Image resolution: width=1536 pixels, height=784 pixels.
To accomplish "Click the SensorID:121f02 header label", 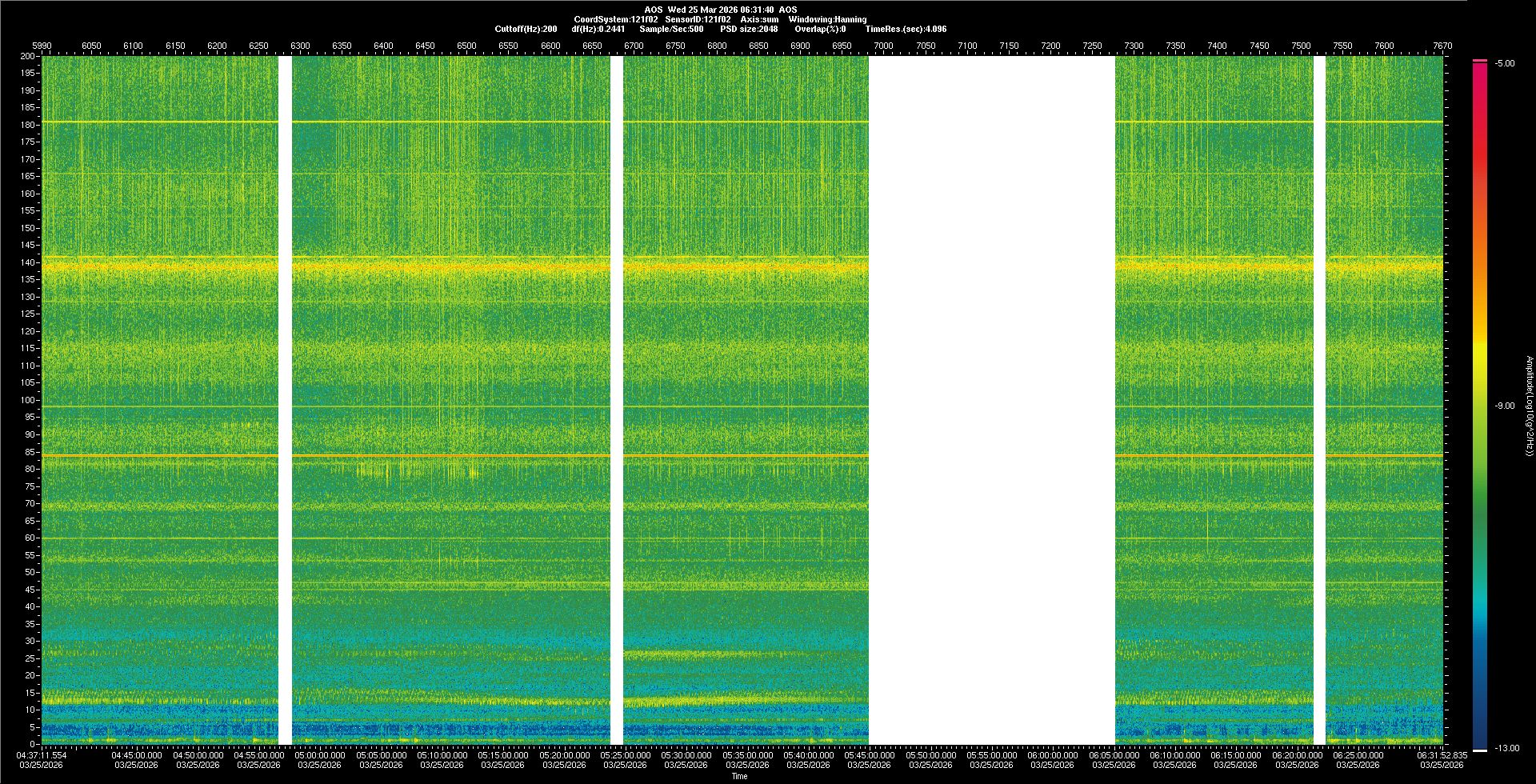I will tap(698, 19).
